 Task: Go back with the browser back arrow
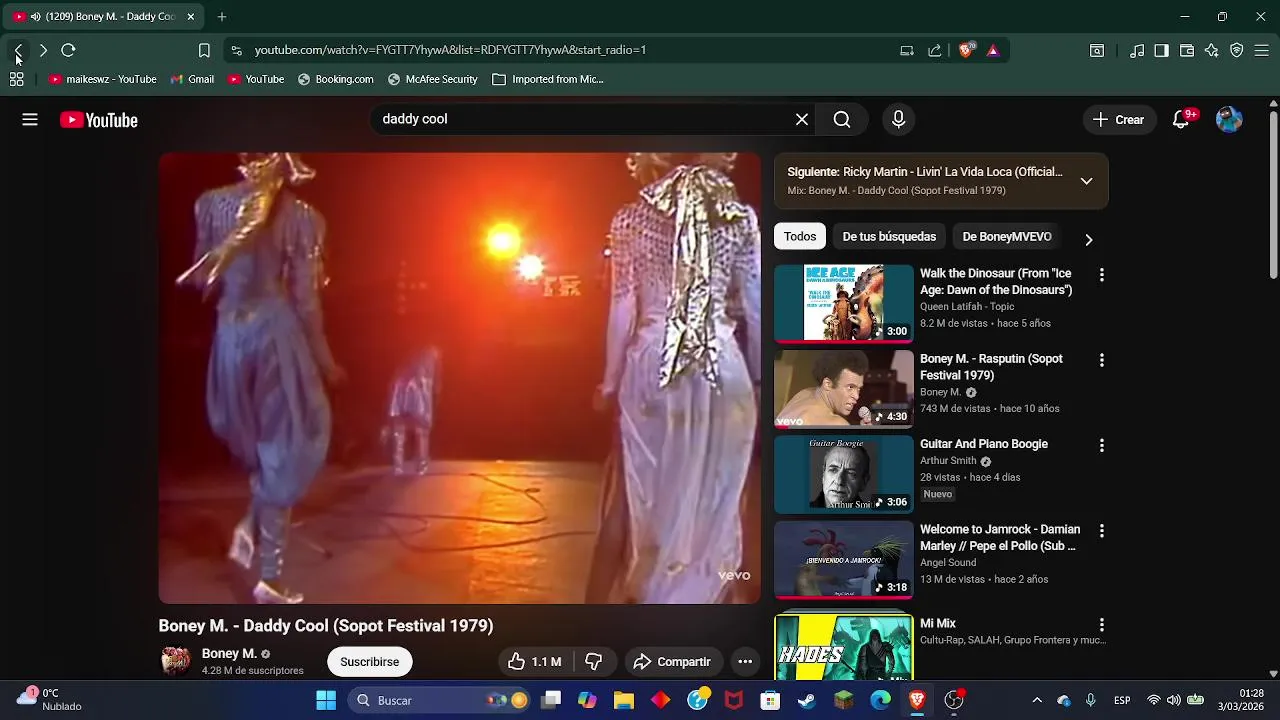point(18,50)
